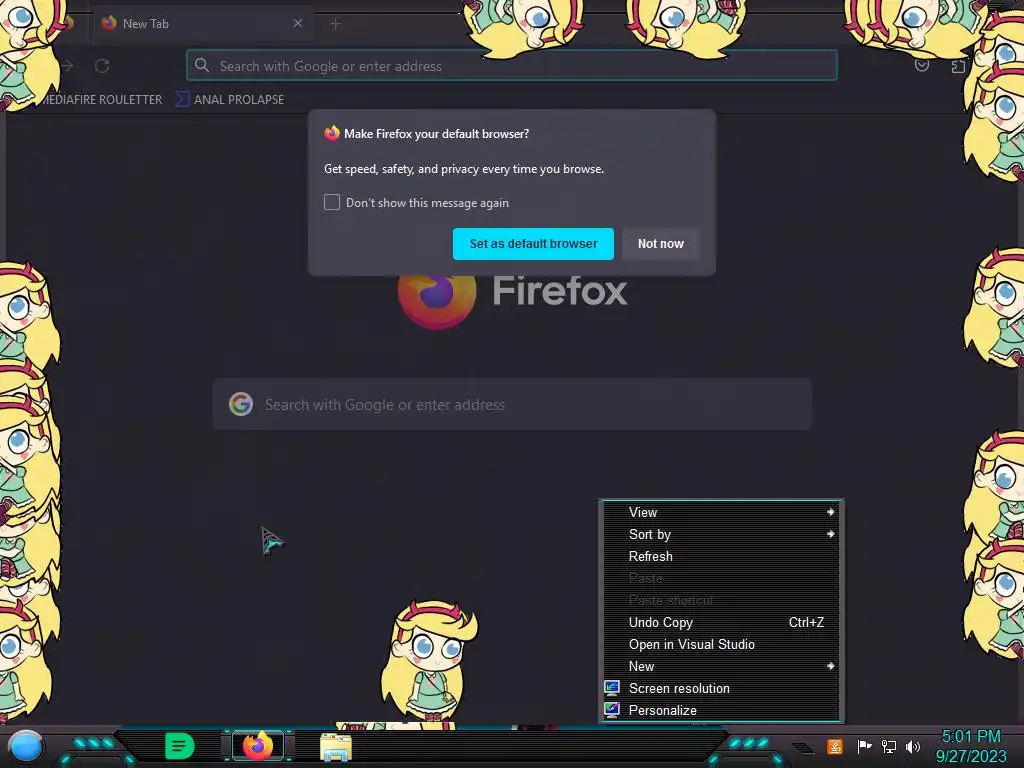Expand the Sort by submenu
Viewport: 1024px width, 768px height.
click(x=721, y=534)
